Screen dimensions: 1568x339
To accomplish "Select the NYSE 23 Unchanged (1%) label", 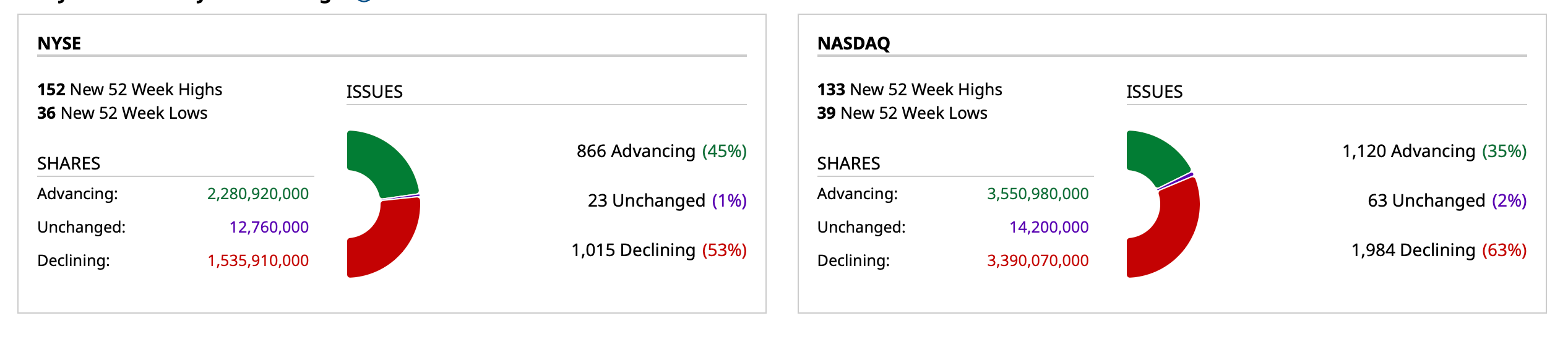I will (x=667, y=201).
